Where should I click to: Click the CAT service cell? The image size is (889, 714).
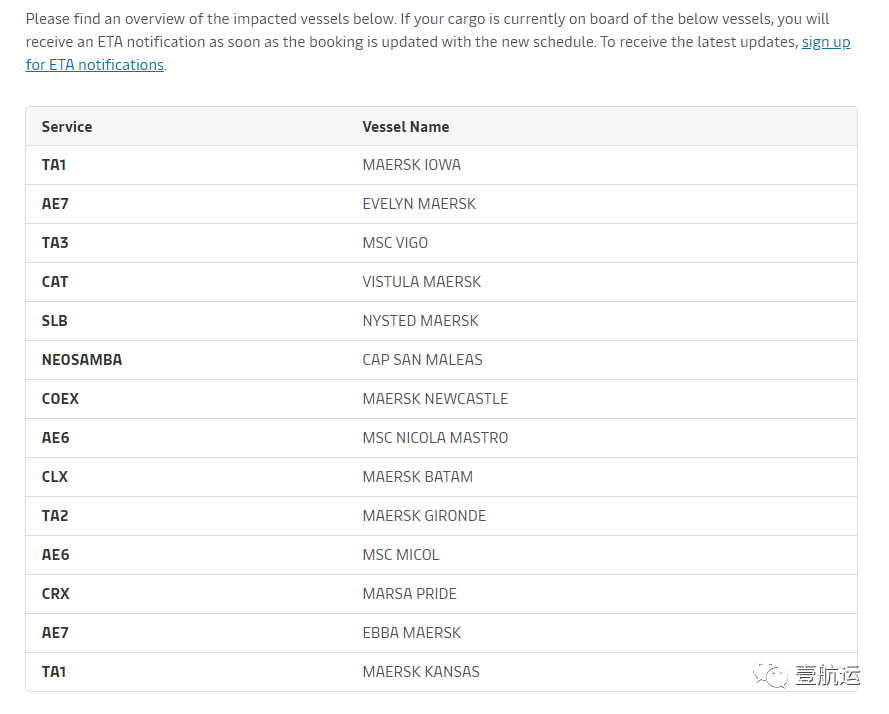click(x=55, y=282)
